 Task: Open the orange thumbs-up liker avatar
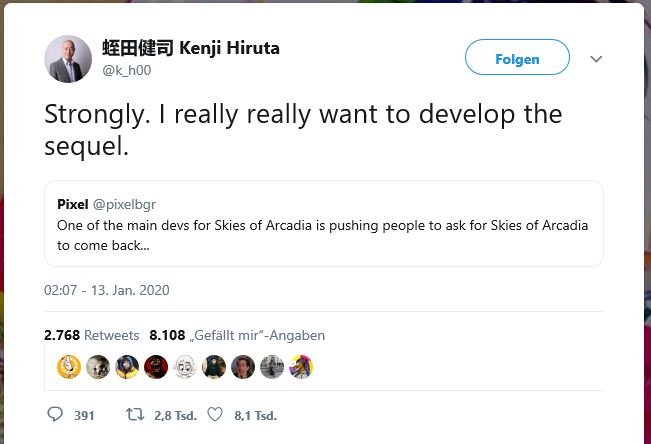point(68,367)
